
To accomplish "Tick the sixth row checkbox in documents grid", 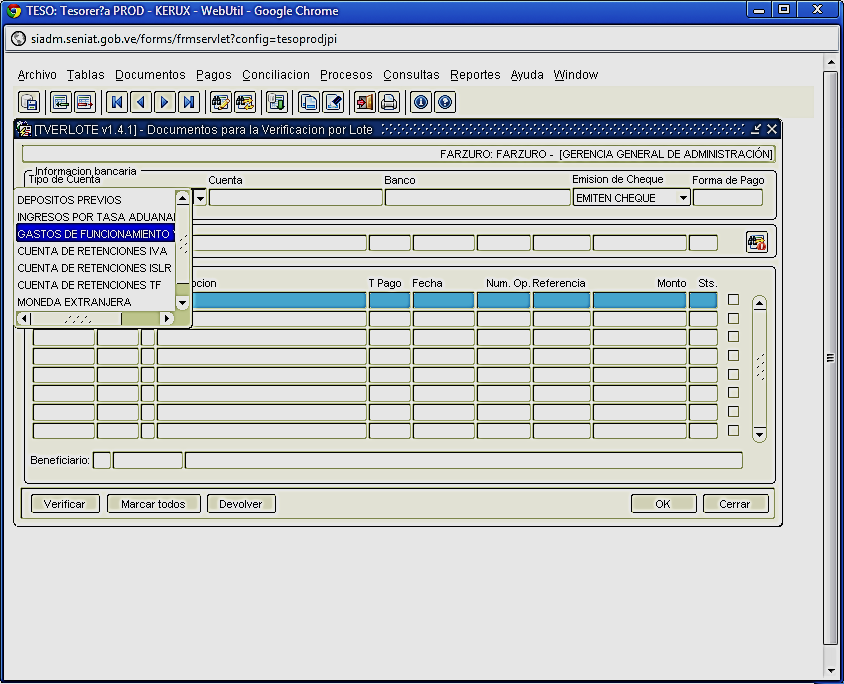I will point(733,393).
